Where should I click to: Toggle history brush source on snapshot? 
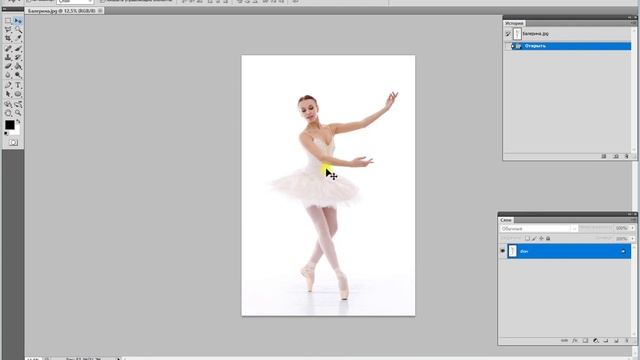click(x=507, y=34)
